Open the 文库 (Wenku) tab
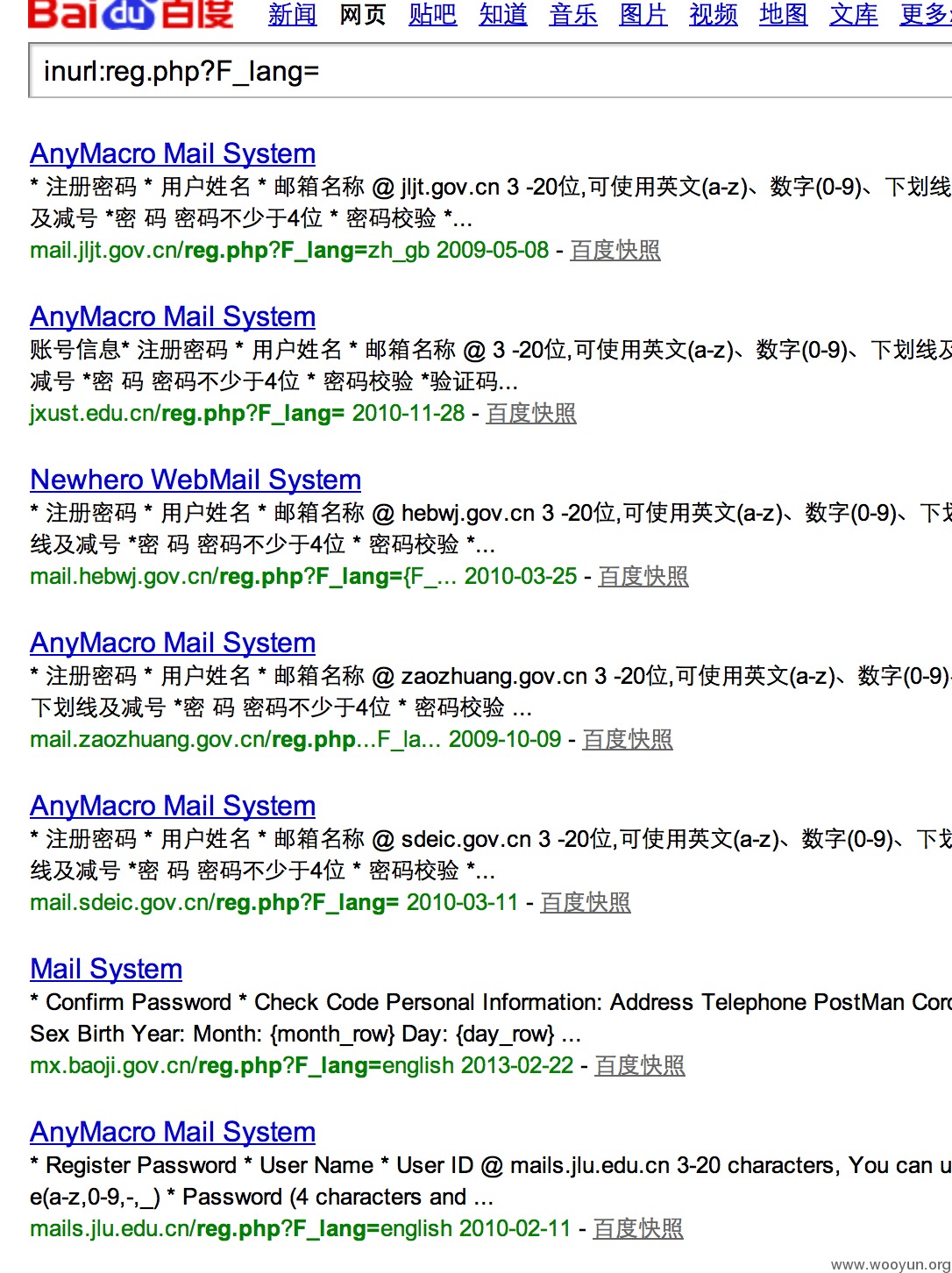The image size is (952, 1273). coord(854,14)
